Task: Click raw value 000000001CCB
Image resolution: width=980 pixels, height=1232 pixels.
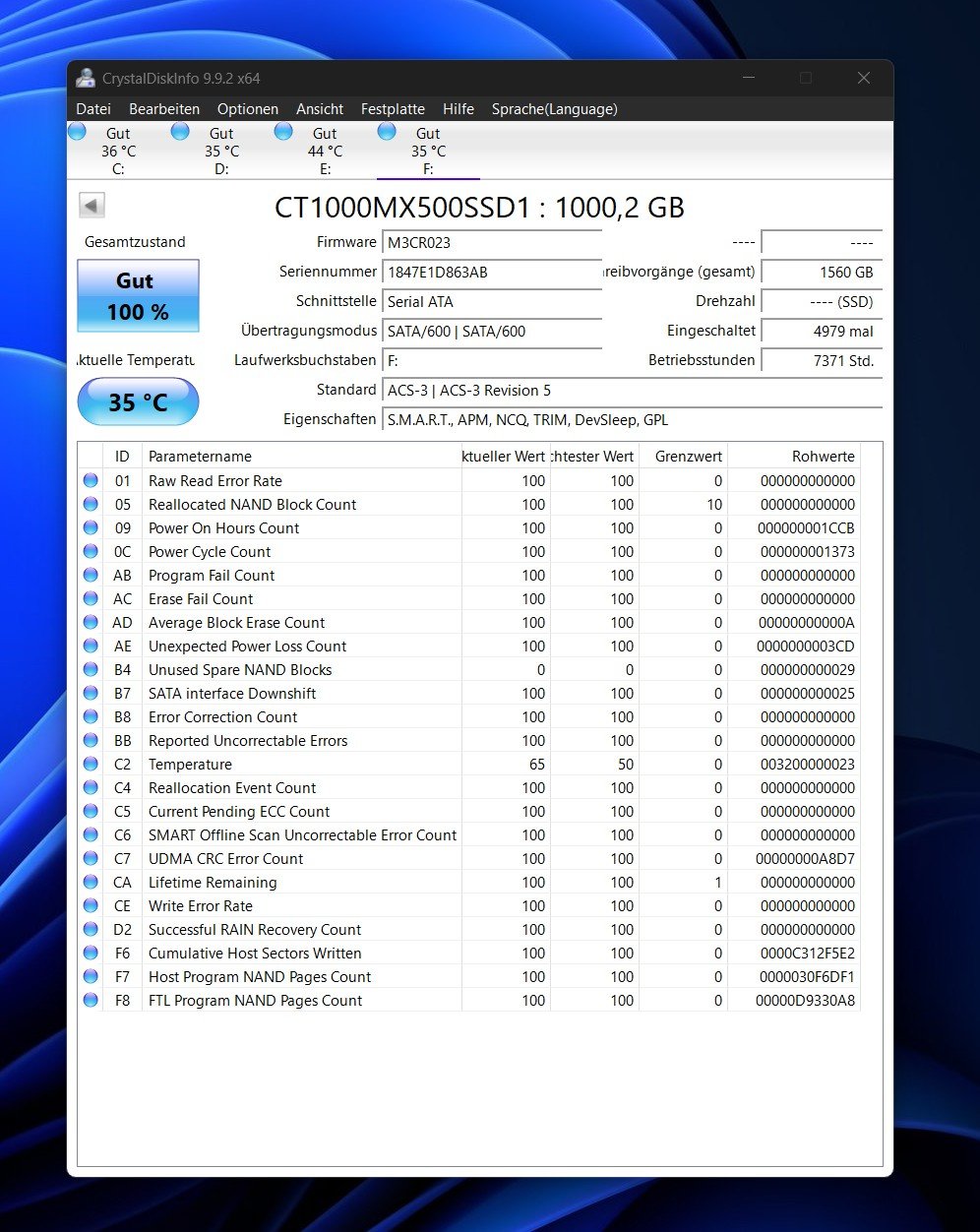Action: pyautogui.click(x=806, y=528)
